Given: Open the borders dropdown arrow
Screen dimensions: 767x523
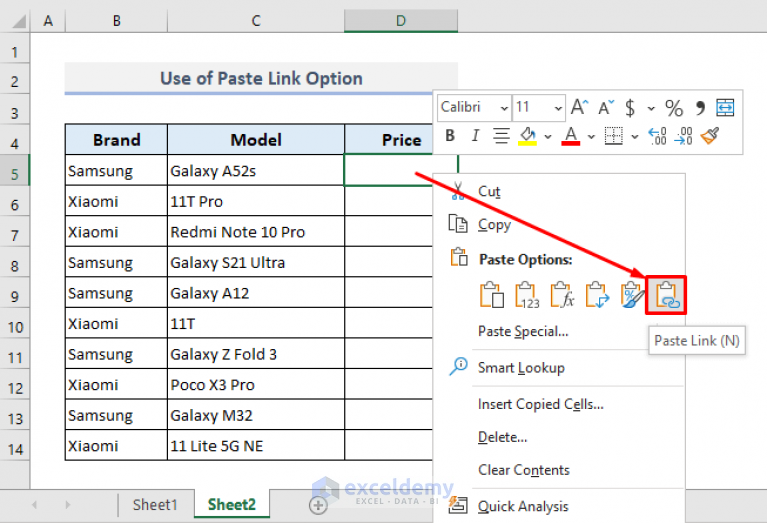Looking at the screenshot, I should tap(634, 136).
